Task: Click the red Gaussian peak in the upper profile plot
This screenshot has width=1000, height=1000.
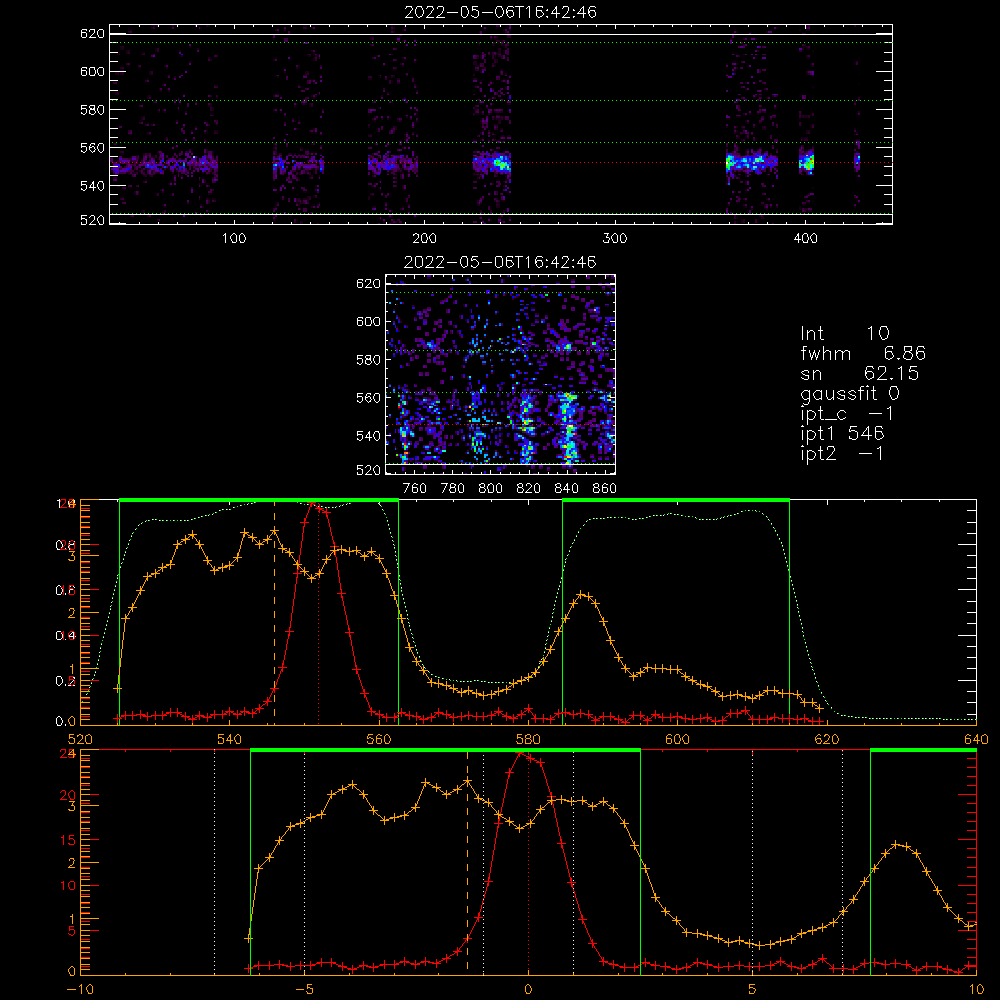Action: [312, 505]
